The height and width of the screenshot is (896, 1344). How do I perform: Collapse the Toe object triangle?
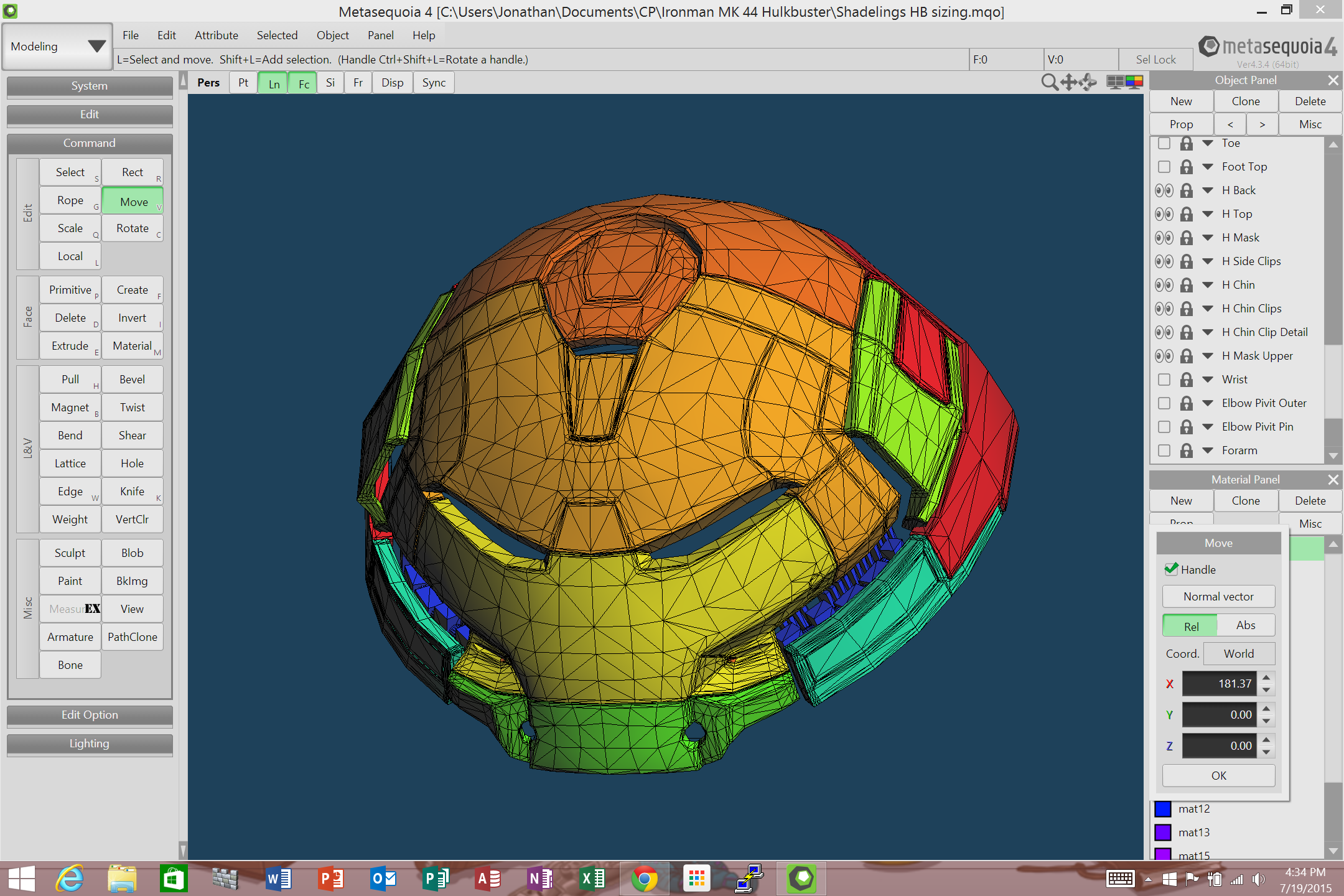pyautogui.click(x=1208, y=143)
